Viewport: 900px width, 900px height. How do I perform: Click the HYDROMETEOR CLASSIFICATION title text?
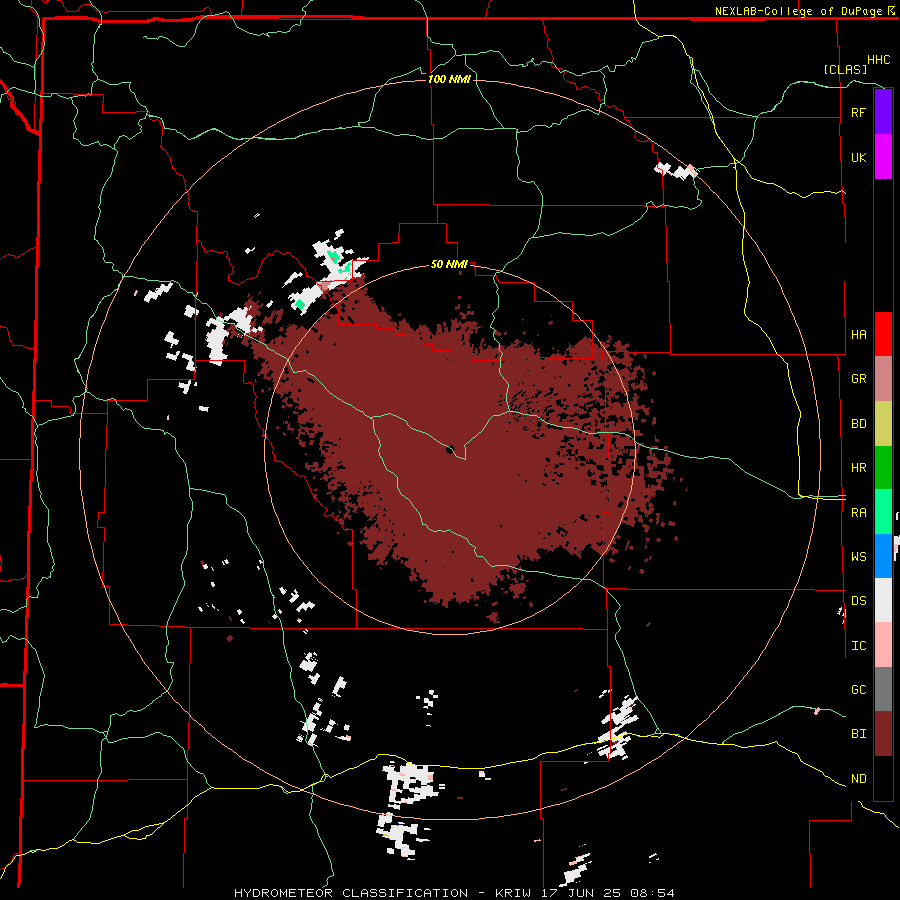351,893
